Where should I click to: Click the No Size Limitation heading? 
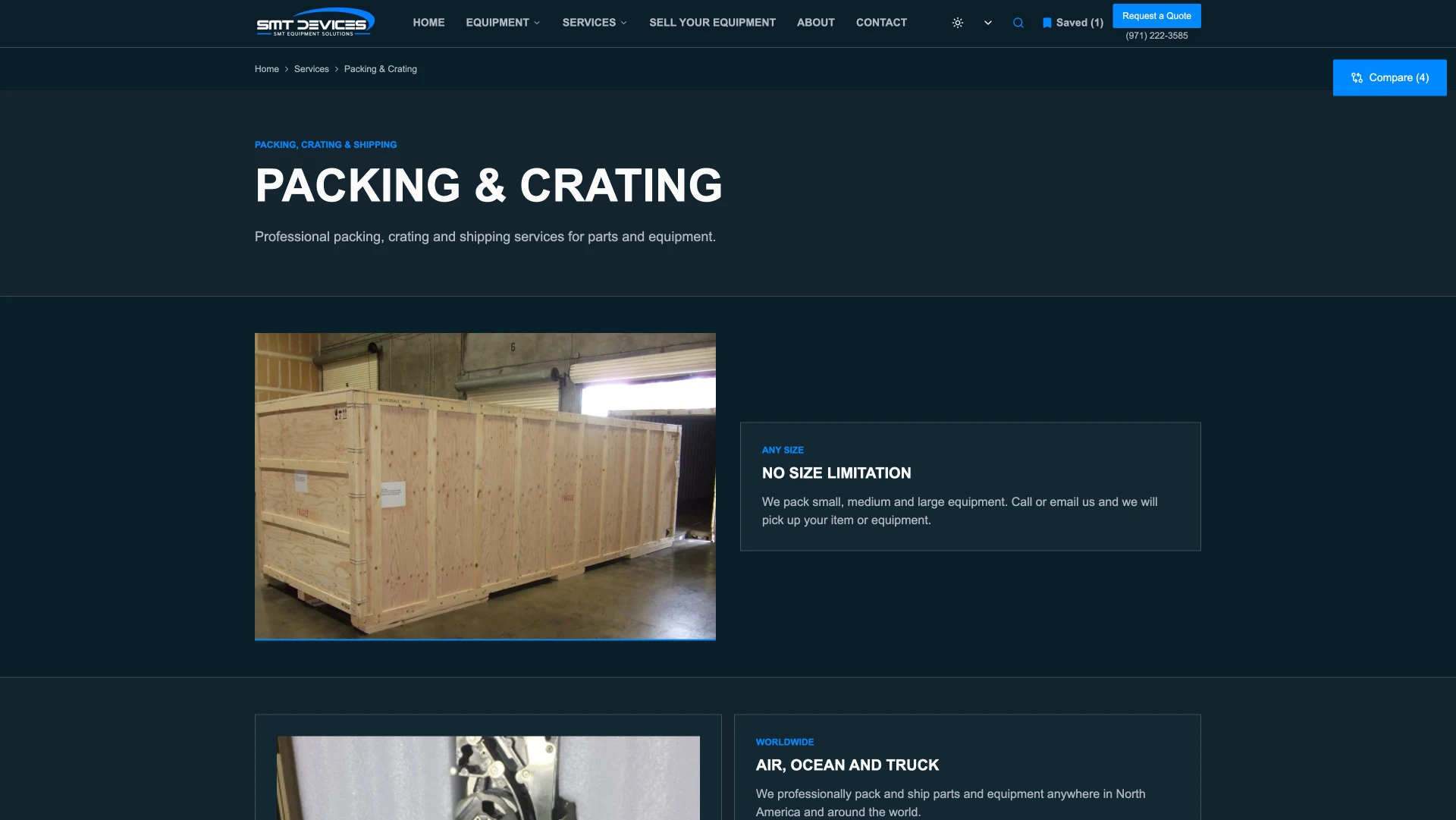tap(836, 473)
